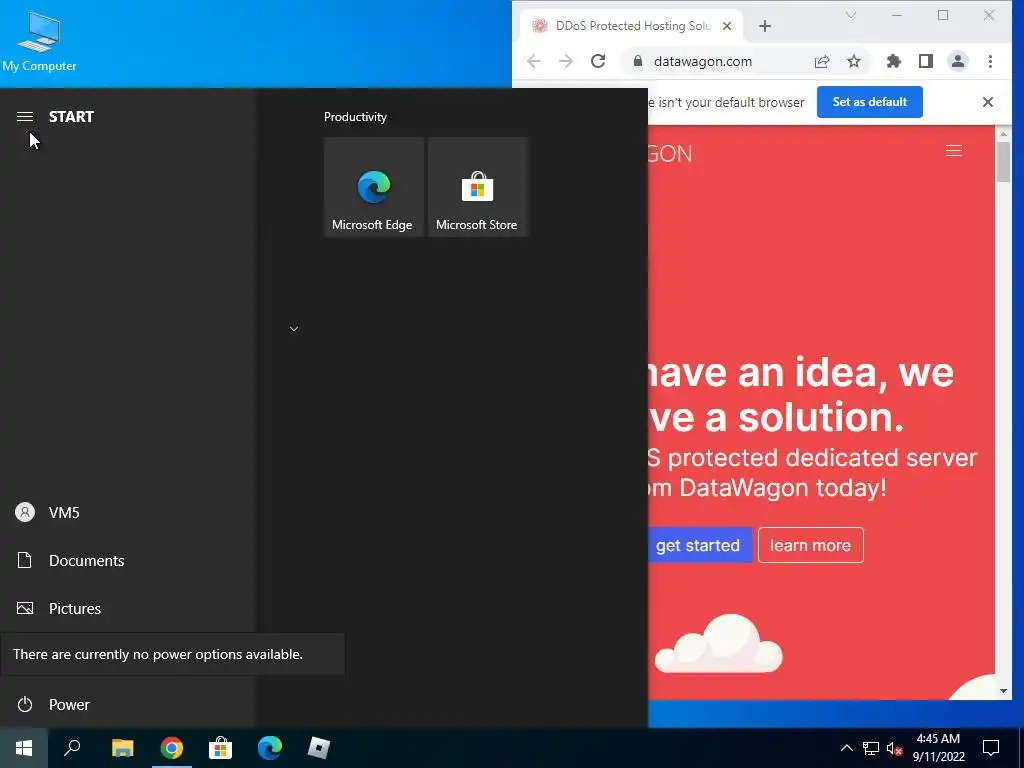Open Pictures from the Start menu
1024x768 pixels.
[127, 609]
